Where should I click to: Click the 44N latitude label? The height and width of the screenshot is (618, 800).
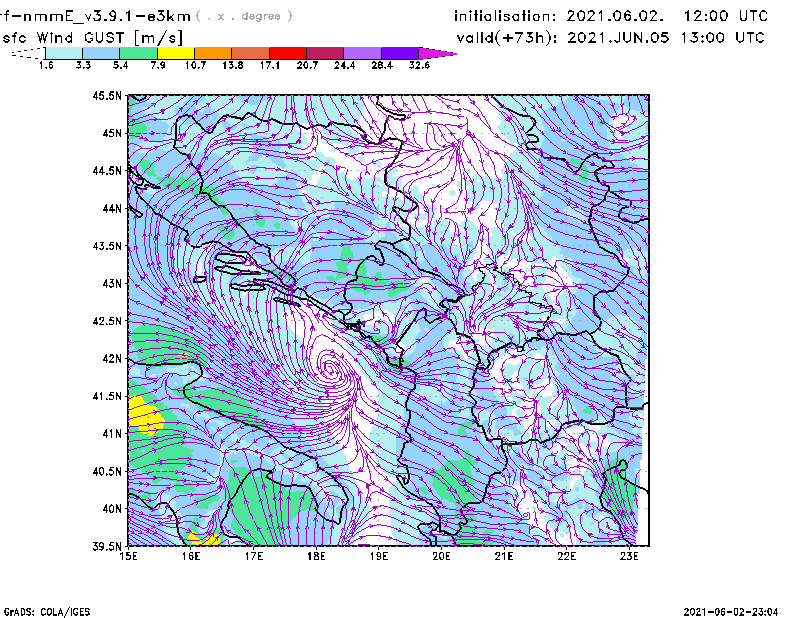coord(112,208)
